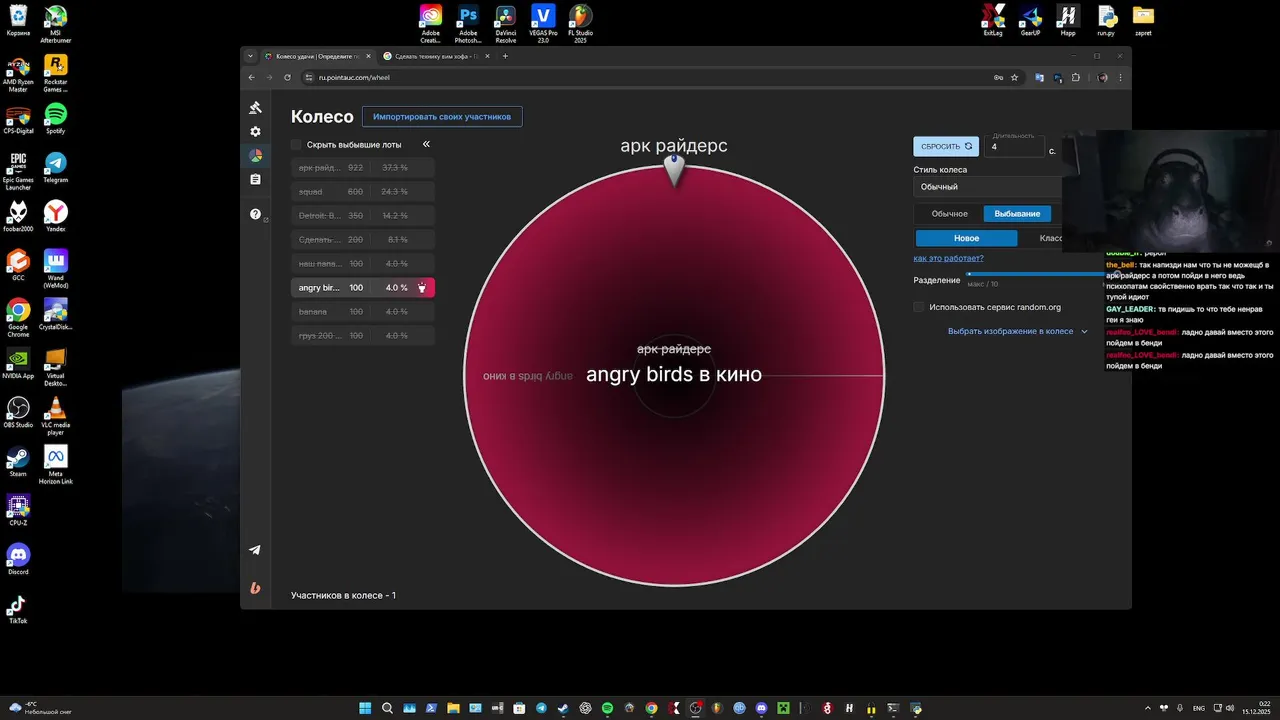The image size is (1280, 720).
Task: Select Выбывание wheel mode
Action: (1017, 213)
